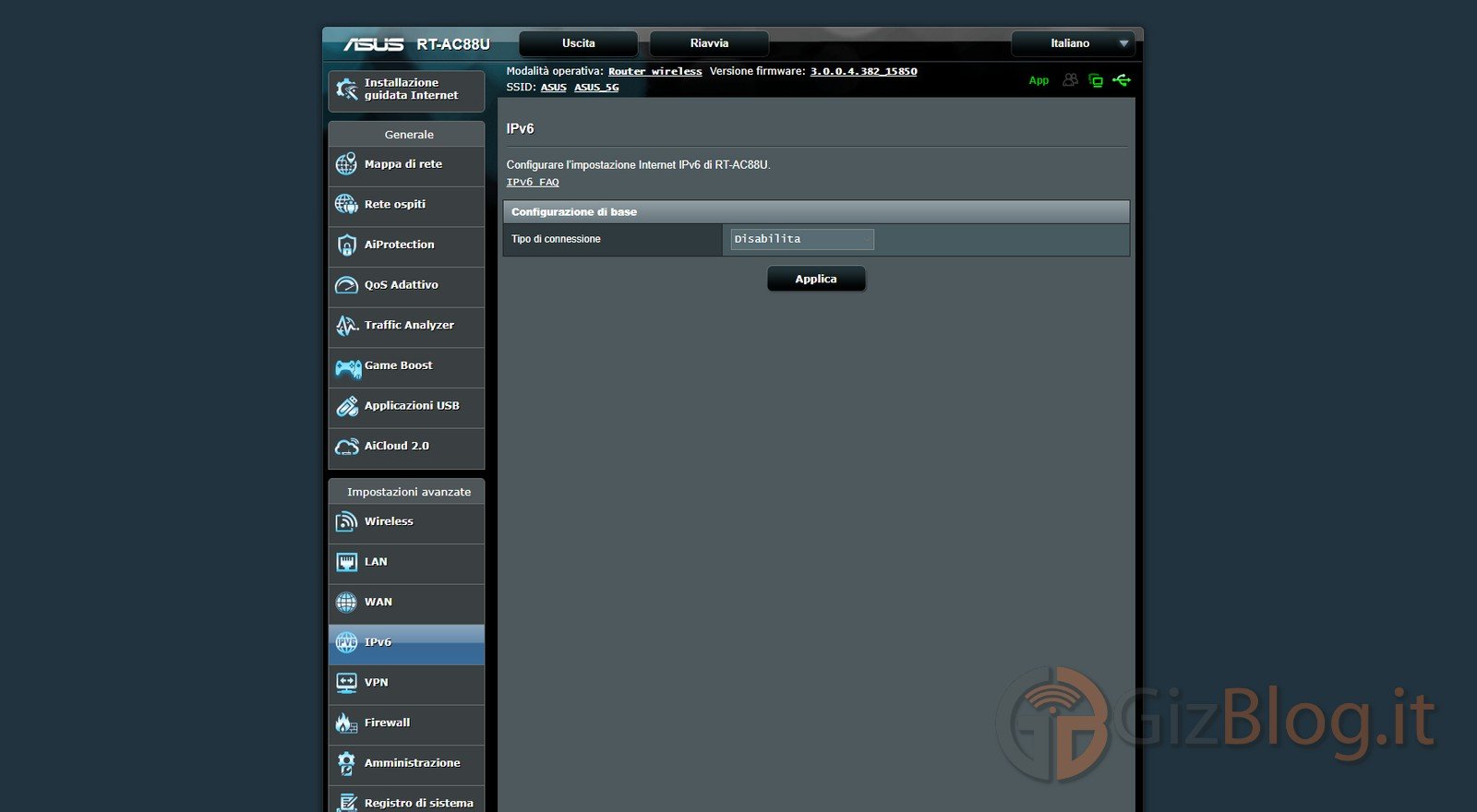Click the Firewall flame icon
The width and height of the screenshot is (1477, 812).
tap(346, 723)
